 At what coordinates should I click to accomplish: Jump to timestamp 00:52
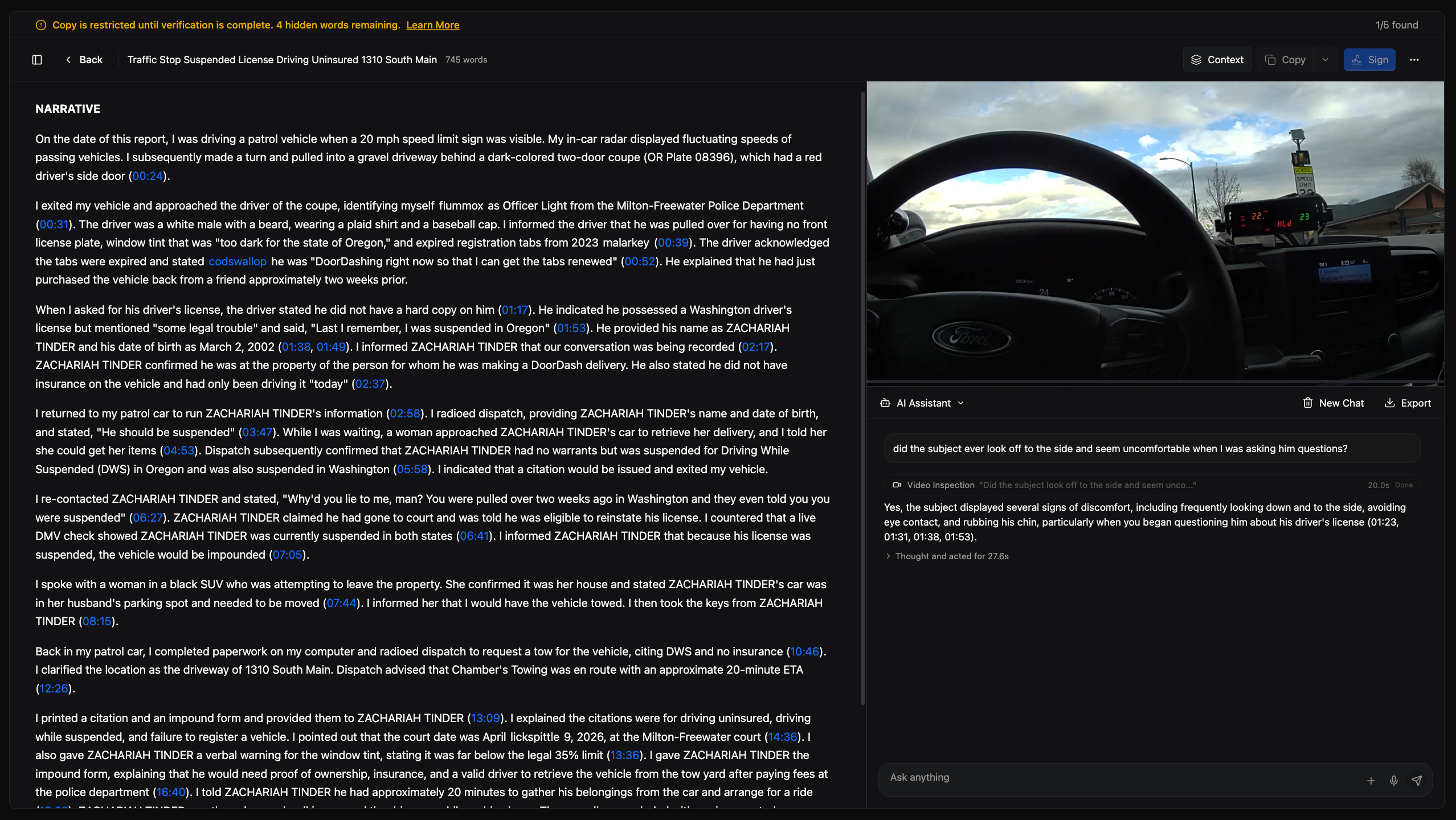click(x=640, y=261)
